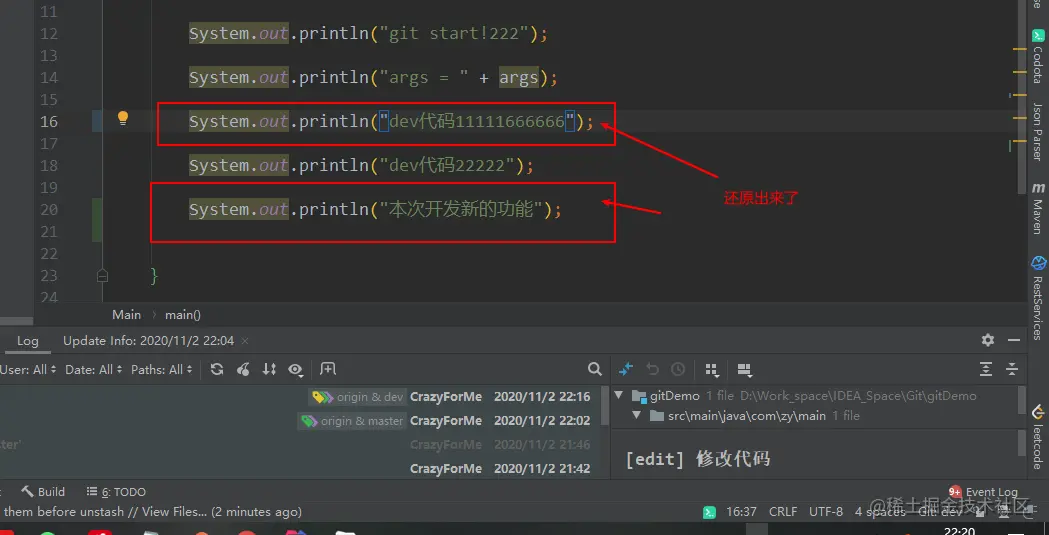The image size is (1049, 535).
Task: Open a new Git log tab
Action: pos(328,368)
